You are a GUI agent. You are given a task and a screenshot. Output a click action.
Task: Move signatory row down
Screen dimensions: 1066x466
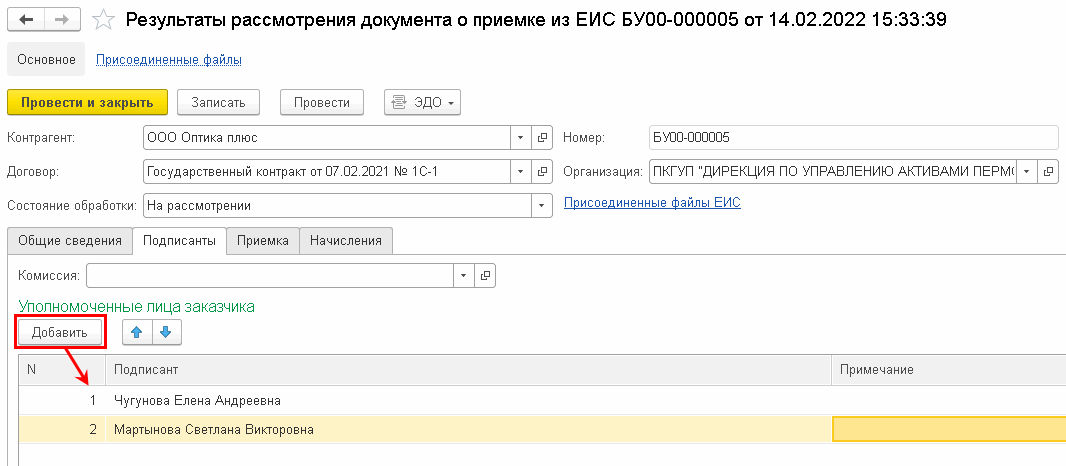click(x=165, y=332)
